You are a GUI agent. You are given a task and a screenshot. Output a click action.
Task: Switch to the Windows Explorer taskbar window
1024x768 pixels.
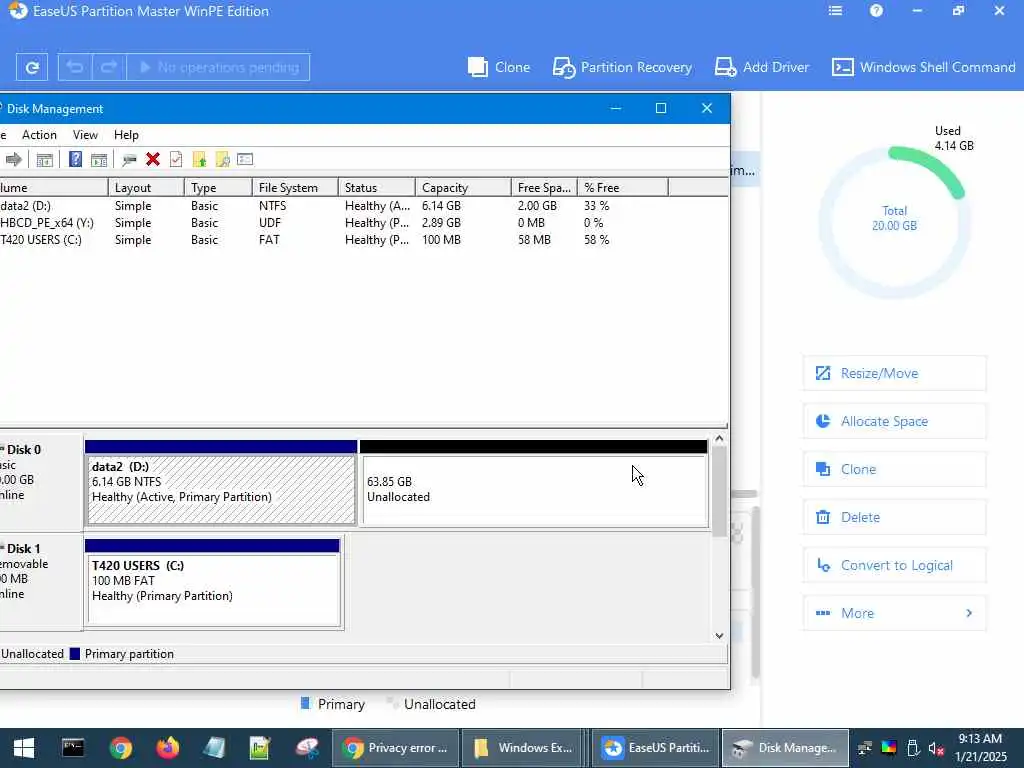pos(522,748)
